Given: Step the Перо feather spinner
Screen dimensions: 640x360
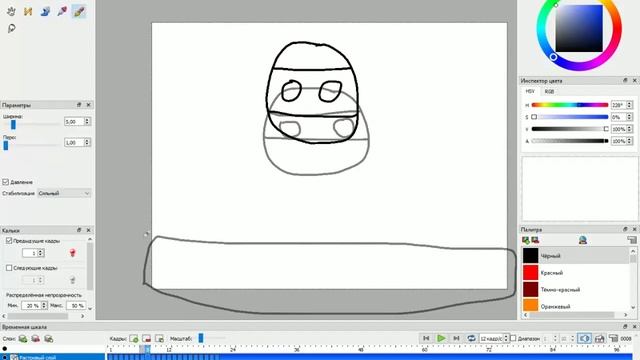Looking at the screenshot, I should coord(87,142).
